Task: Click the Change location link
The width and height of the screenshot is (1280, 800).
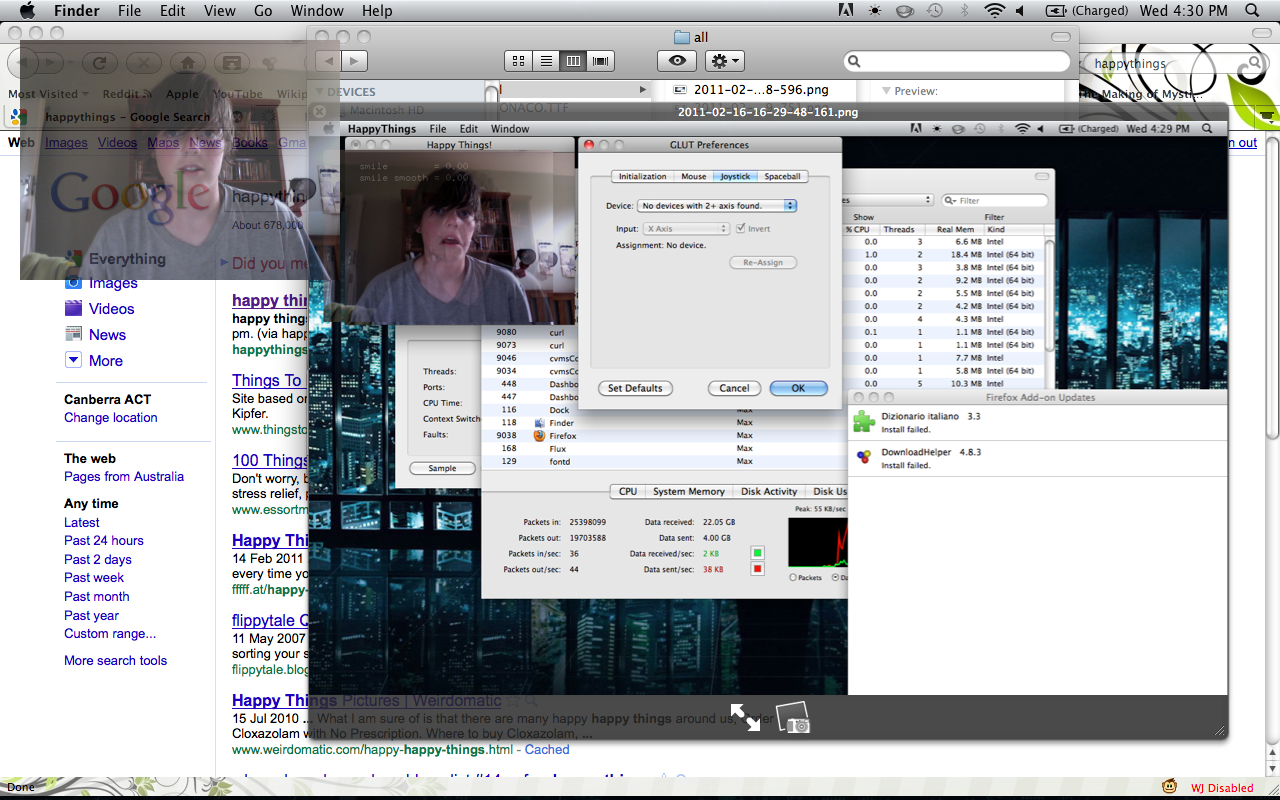Action: [111, 418]
